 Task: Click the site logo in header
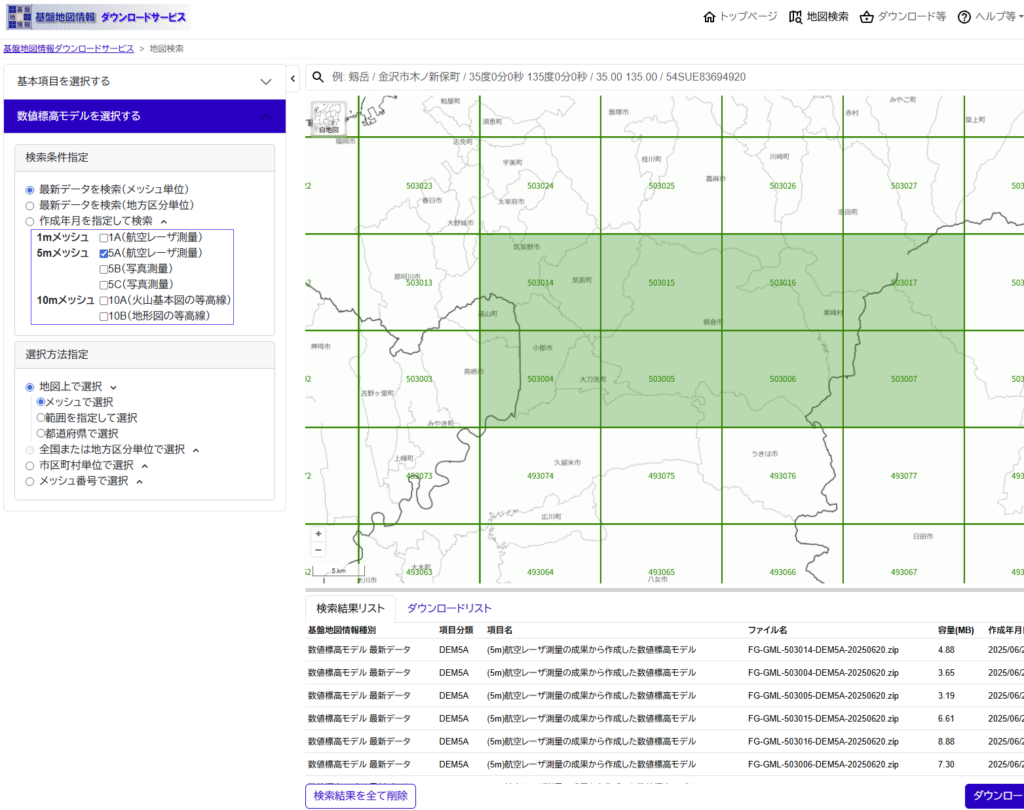pyautogui.click(x=96, y=17)
